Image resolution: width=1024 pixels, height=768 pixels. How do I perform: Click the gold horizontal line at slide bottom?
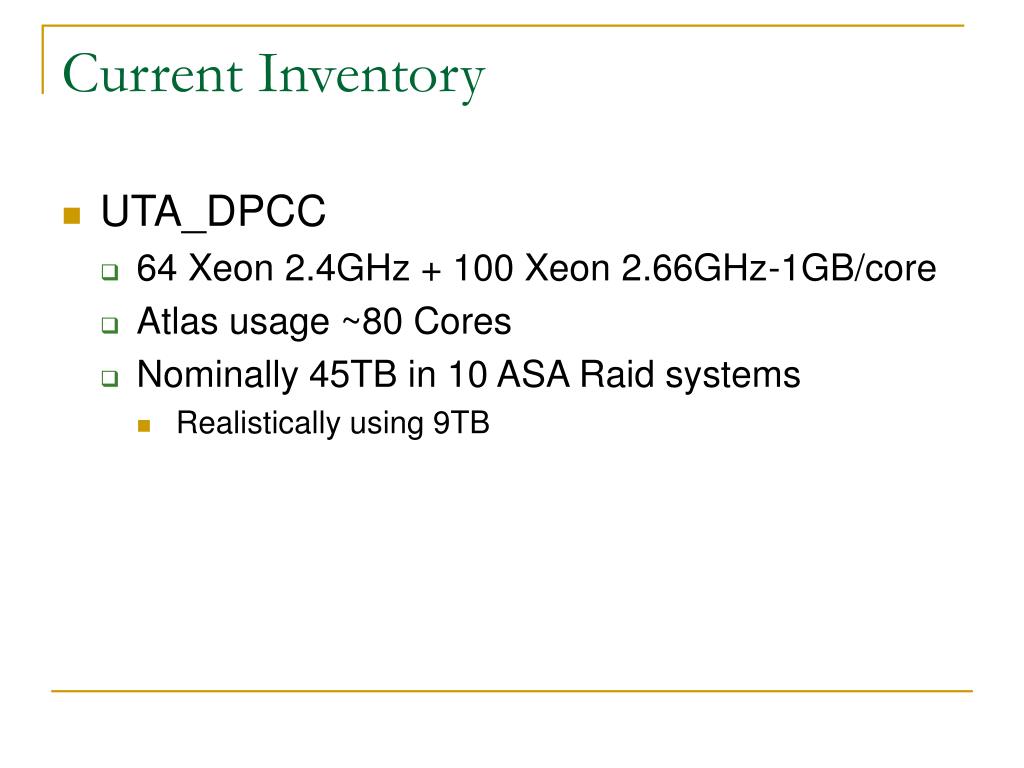tap(512, 690)
